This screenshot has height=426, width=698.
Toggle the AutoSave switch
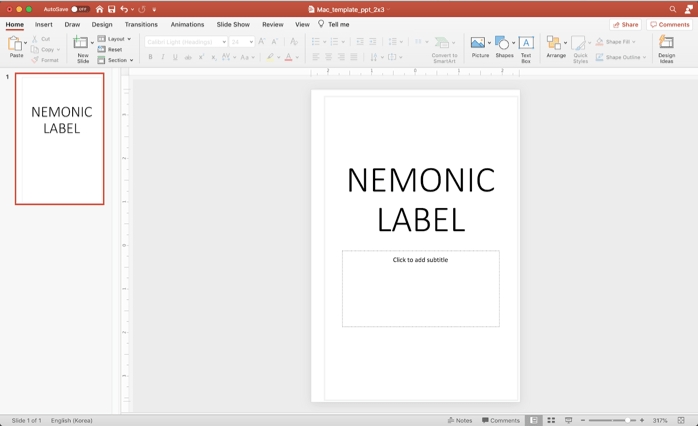[80, 9]
